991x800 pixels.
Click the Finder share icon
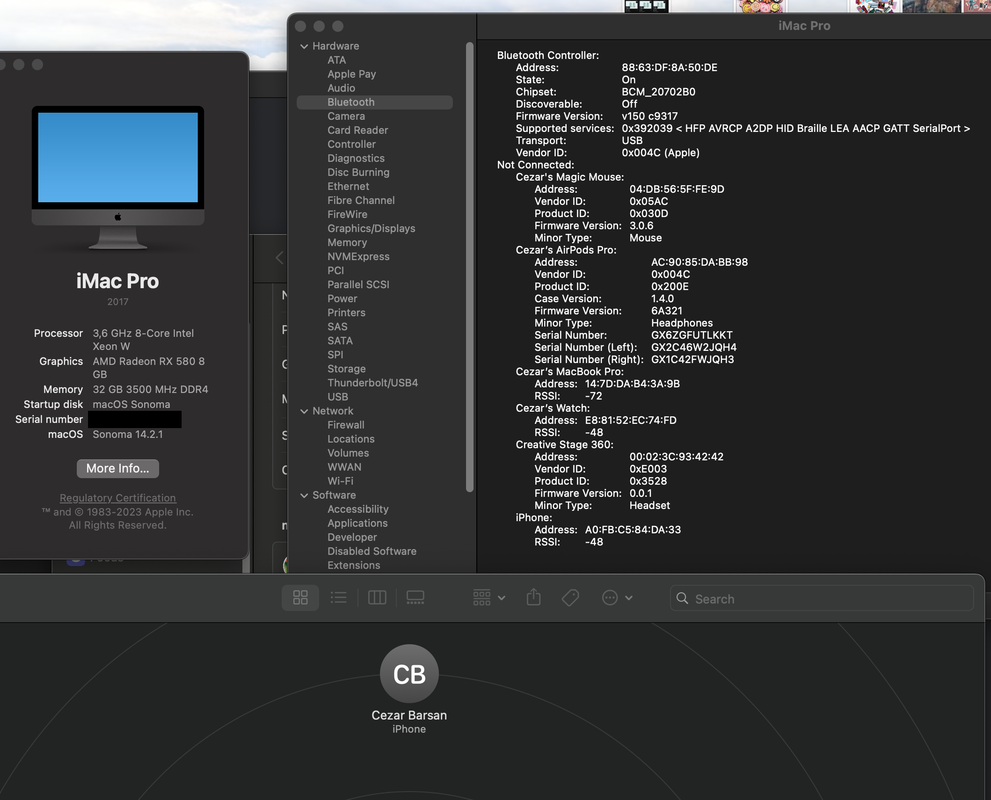pyautogui.click(x=533, y=597)
